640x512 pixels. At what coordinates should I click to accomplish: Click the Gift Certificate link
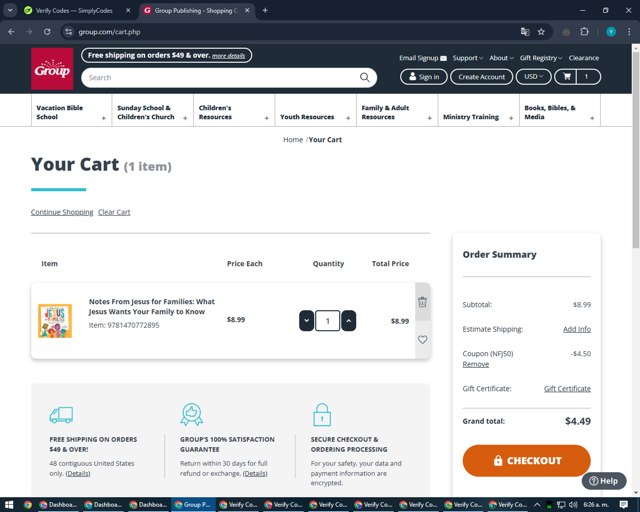click(567, 389)
